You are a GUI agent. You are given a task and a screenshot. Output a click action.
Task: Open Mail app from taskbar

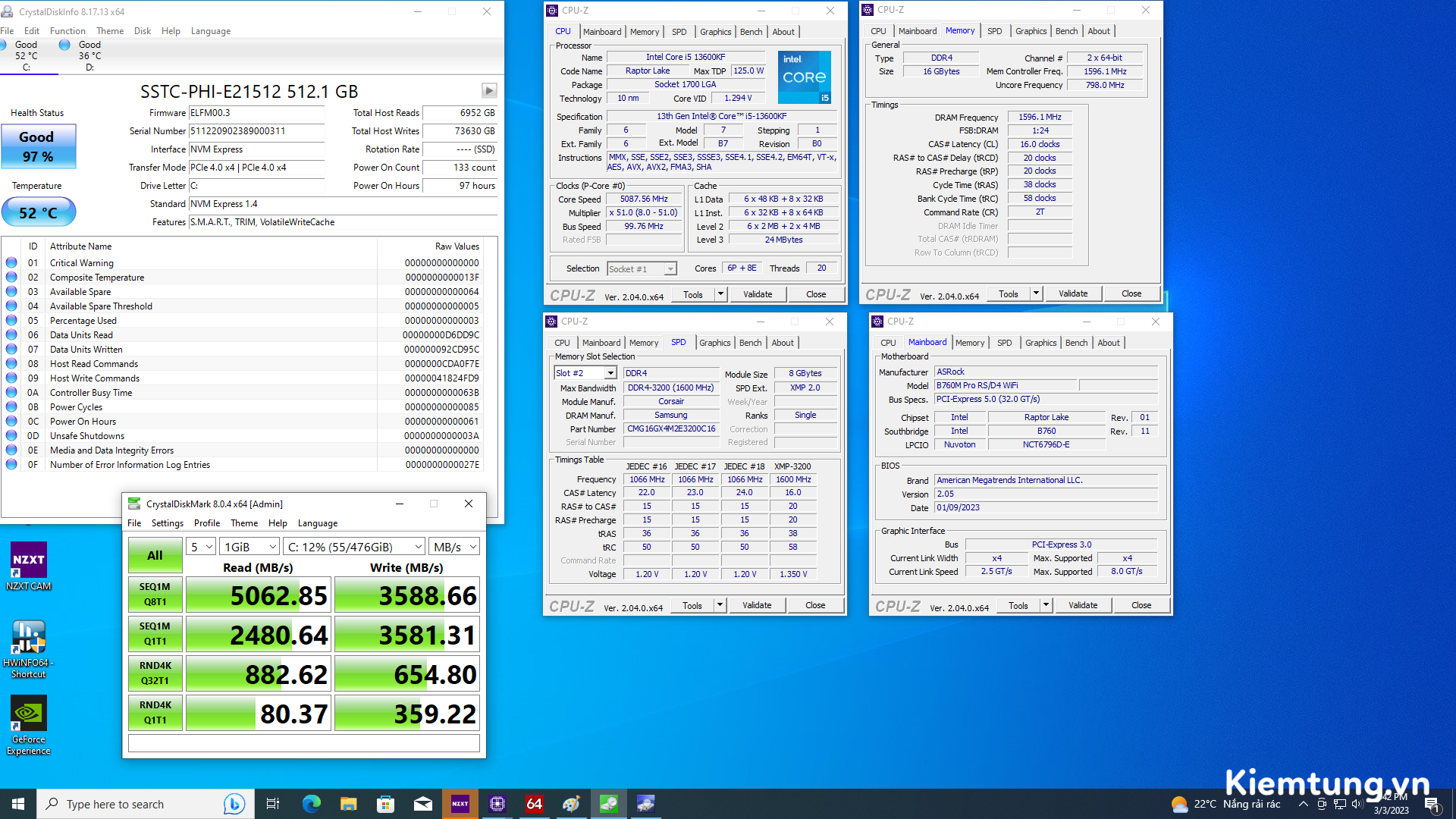422,804
